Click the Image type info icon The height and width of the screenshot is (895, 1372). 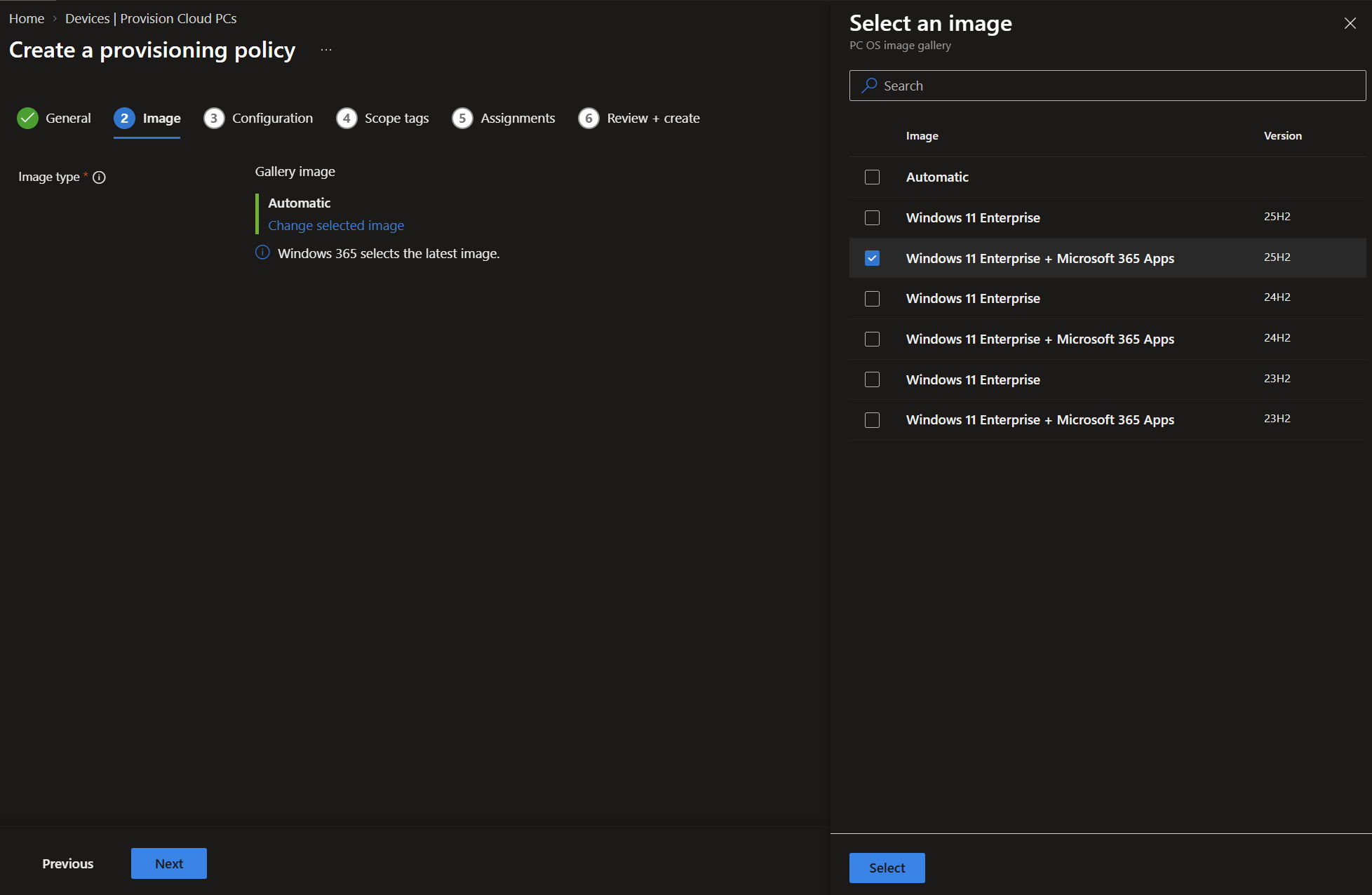tap(99, 177)
